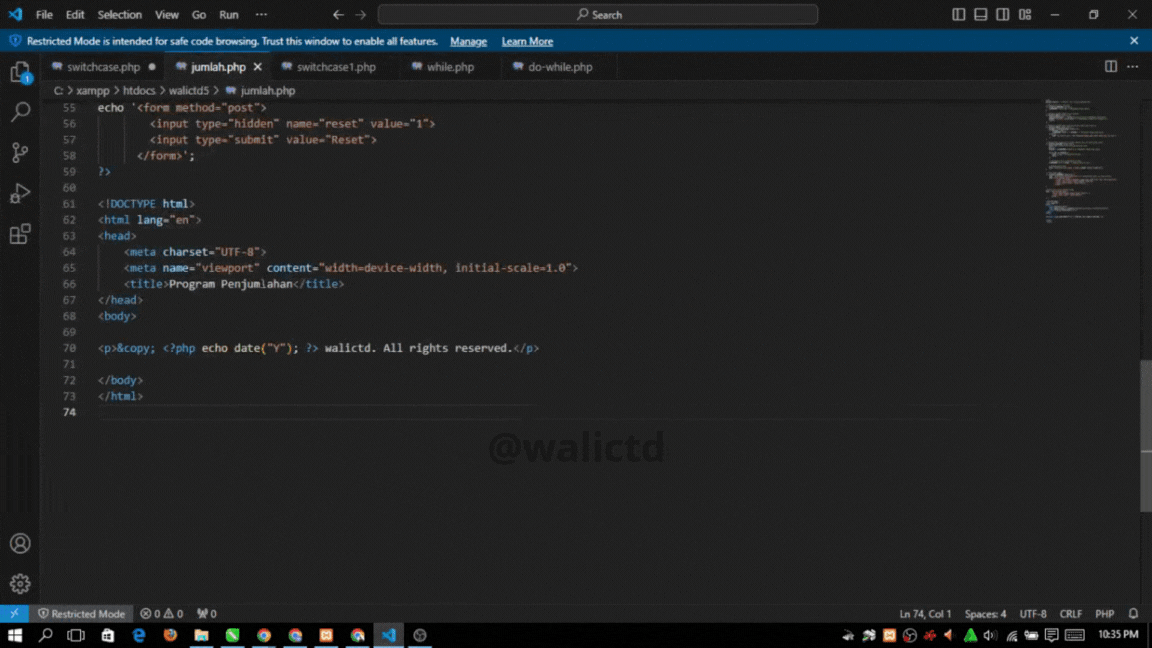Change PHP language mode in status bar
The image size is (1152, 648).
pyautogui.click(x=1104, y=613)
